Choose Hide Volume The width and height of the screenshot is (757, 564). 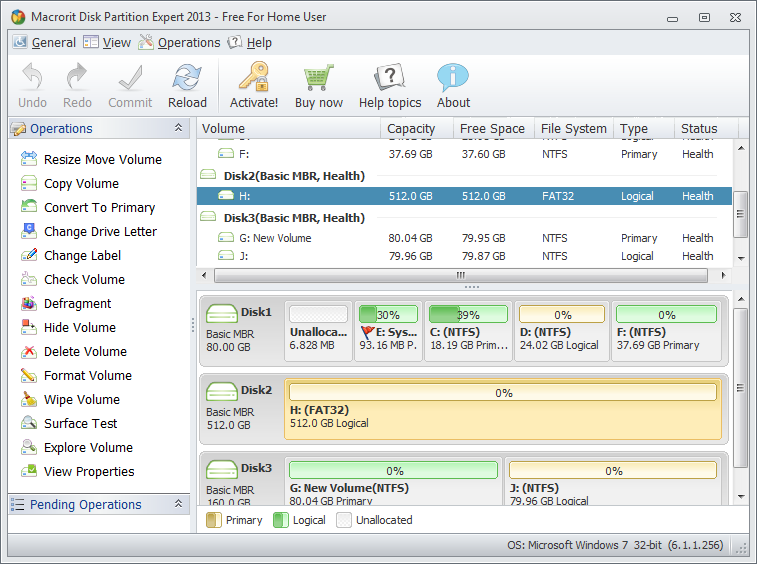point(69,327)
